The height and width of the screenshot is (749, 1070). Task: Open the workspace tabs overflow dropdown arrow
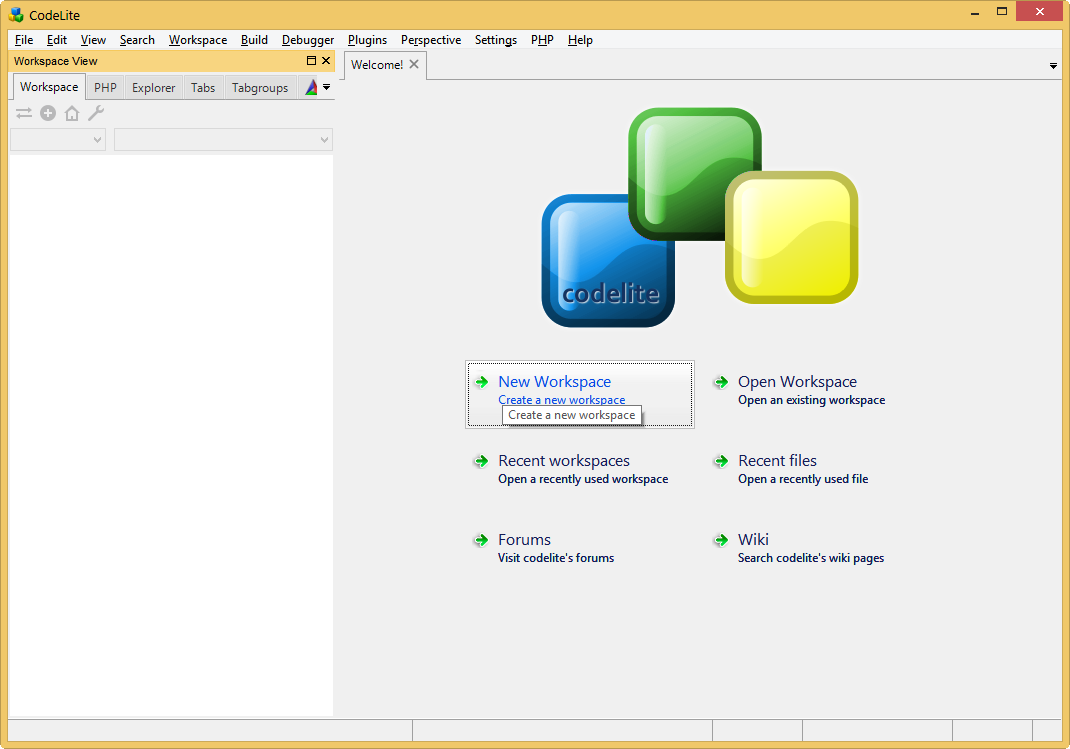click(x=327, y=87)
